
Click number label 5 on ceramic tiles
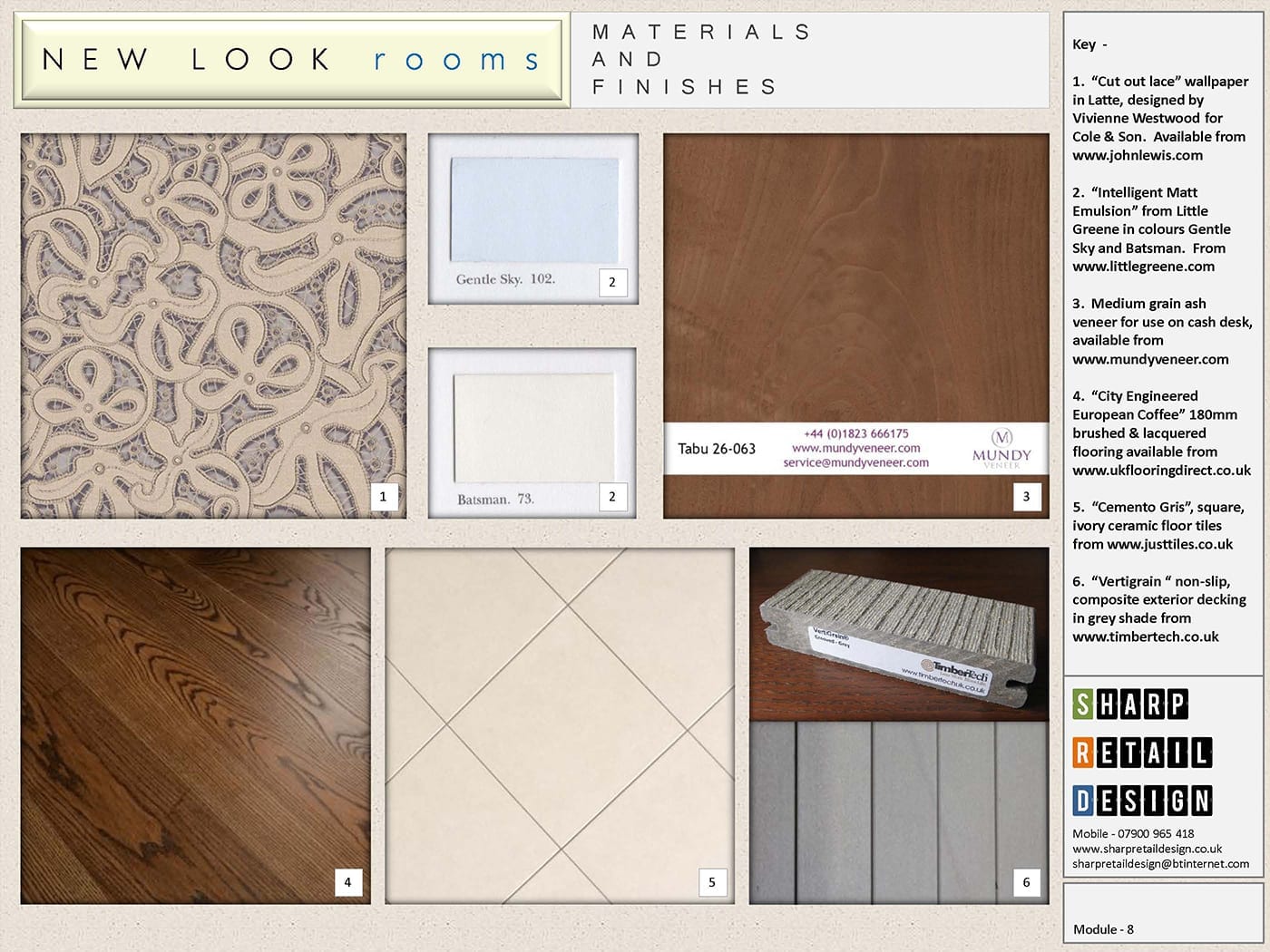coord(712,882)
